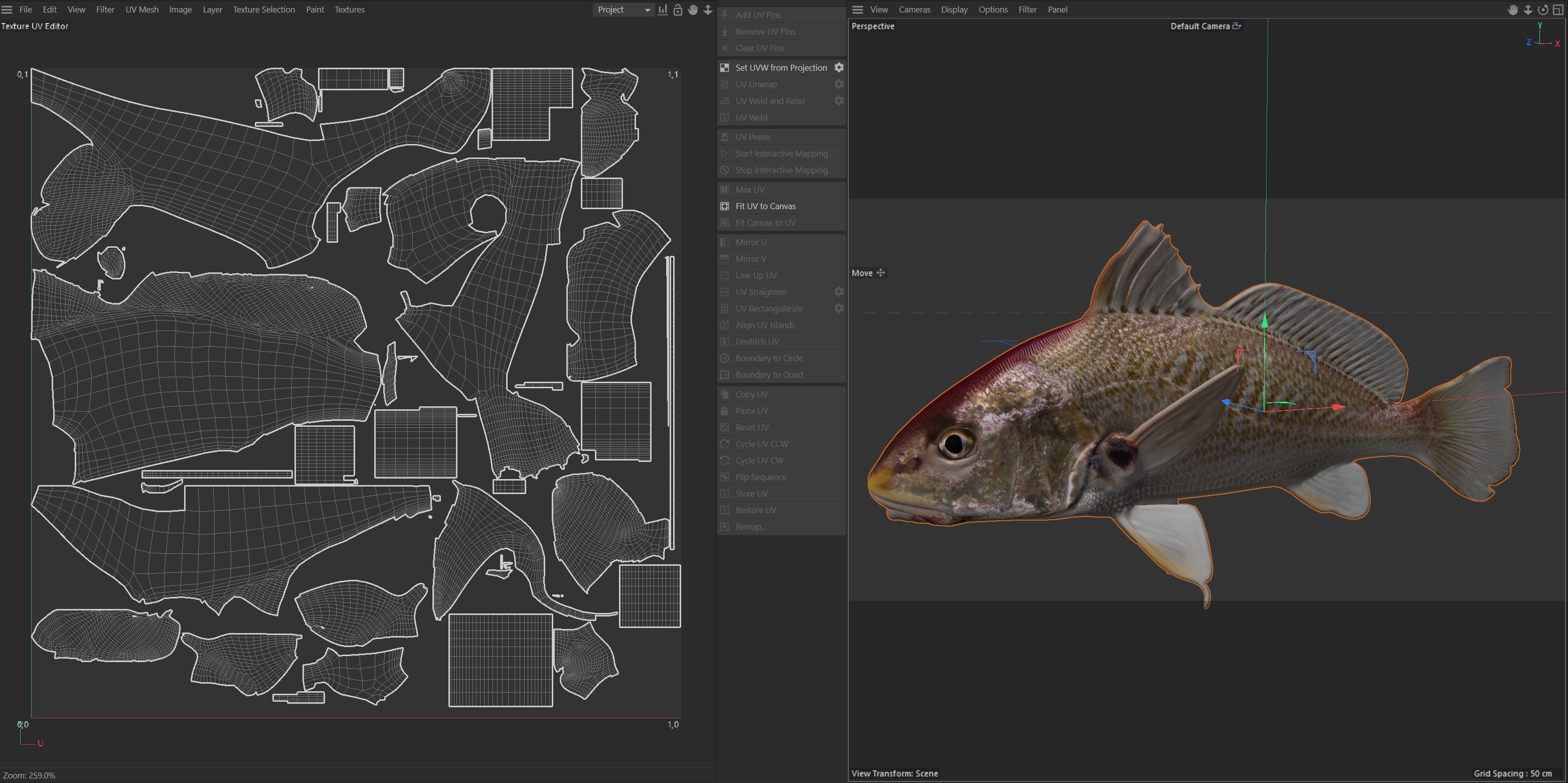Screen dimensions: 1568x783
Task: Open the 3D viewport hamburger menu
Action: [858, 10]
